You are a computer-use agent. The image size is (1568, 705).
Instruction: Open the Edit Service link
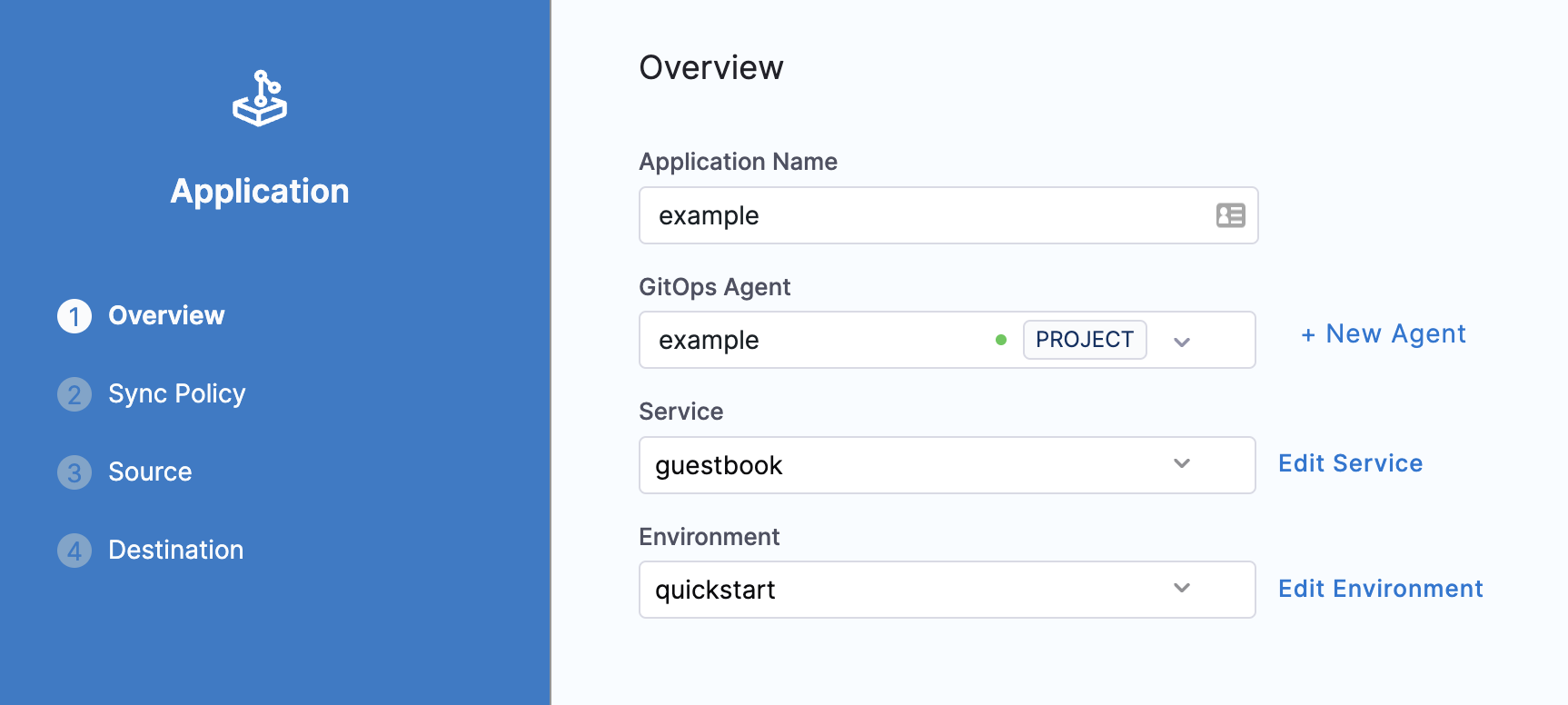pyautogui.click(x=1350, y=463)
